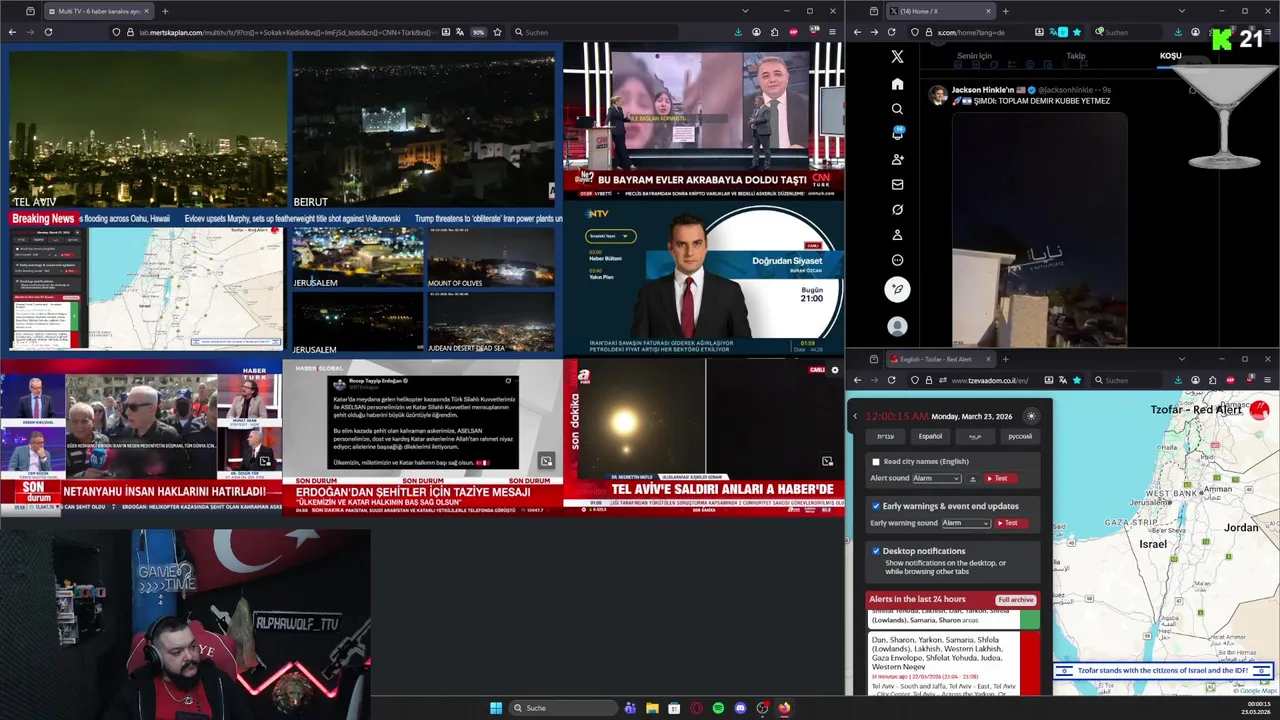Viewport: 1280px width, 720px height.
Task: Open the Windows Start button
Action: pyautogui.click(x=496, y=708)
